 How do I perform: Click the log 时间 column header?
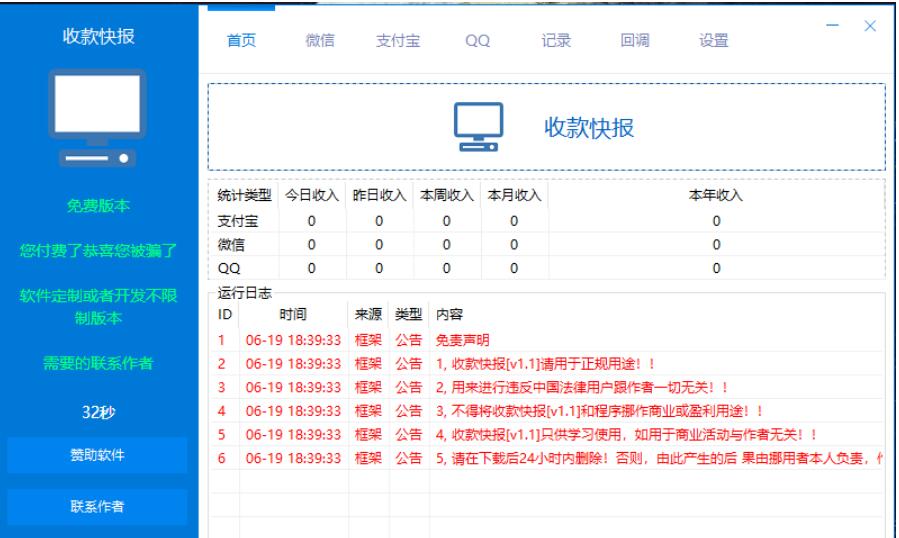[x=293, y=314]
